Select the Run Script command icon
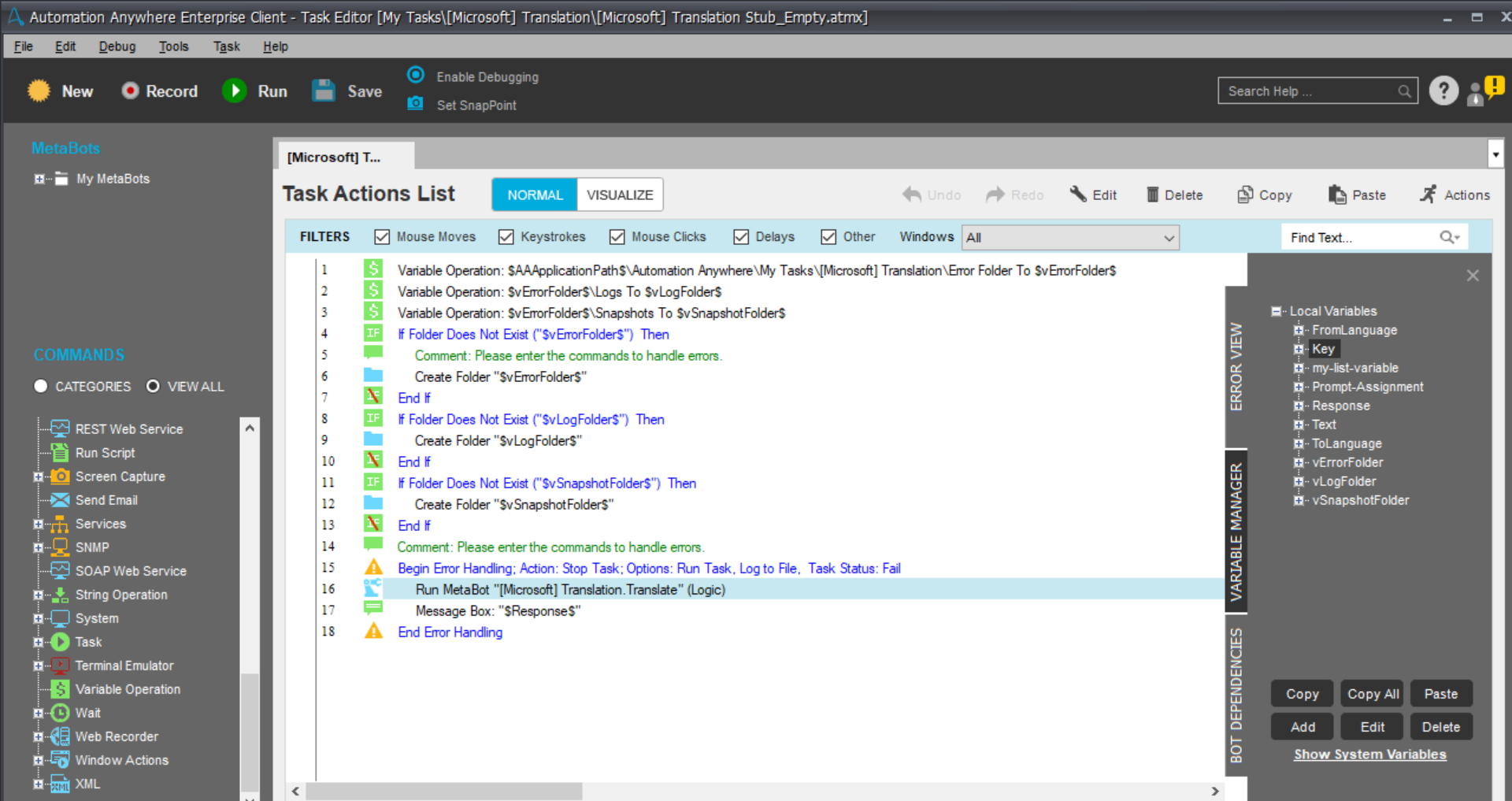Screen dimensions: 1512x801 point(60,452)
